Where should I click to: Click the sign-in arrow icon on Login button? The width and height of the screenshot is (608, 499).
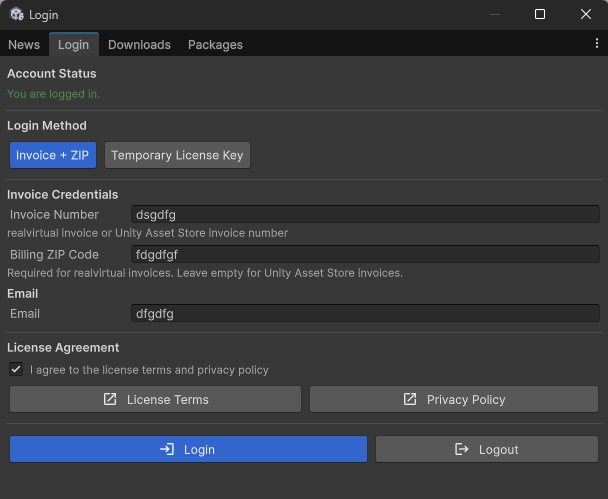click(x=167, y=449)
